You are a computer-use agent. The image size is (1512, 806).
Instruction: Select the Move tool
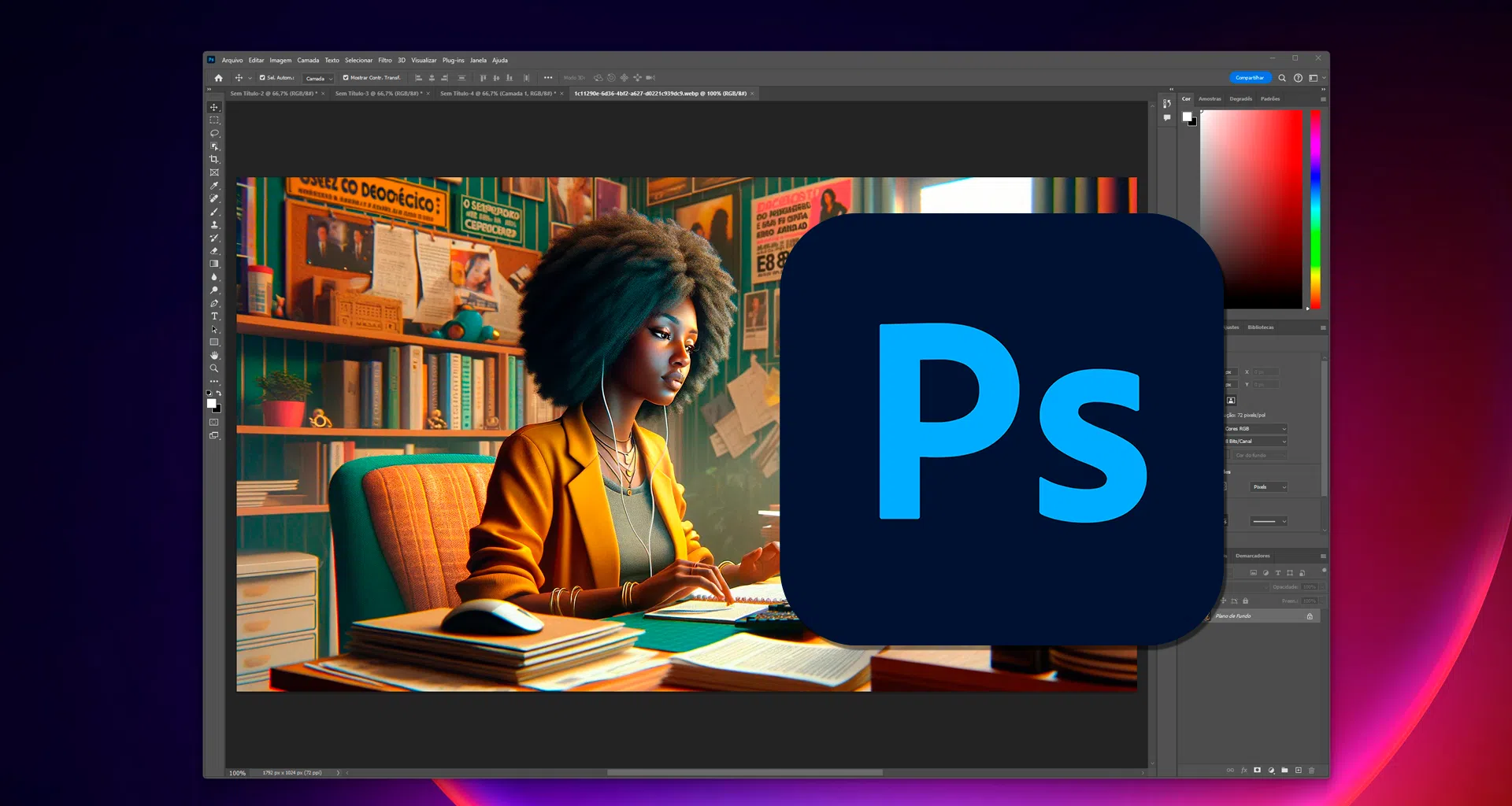point(213,108)
